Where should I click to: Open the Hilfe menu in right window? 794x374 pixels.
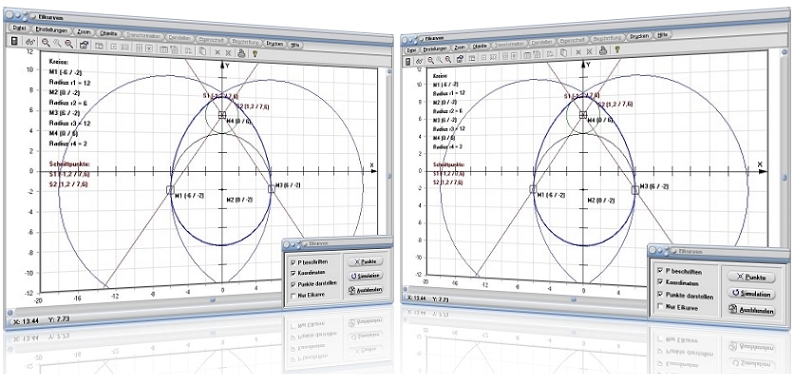coord(663,35)
